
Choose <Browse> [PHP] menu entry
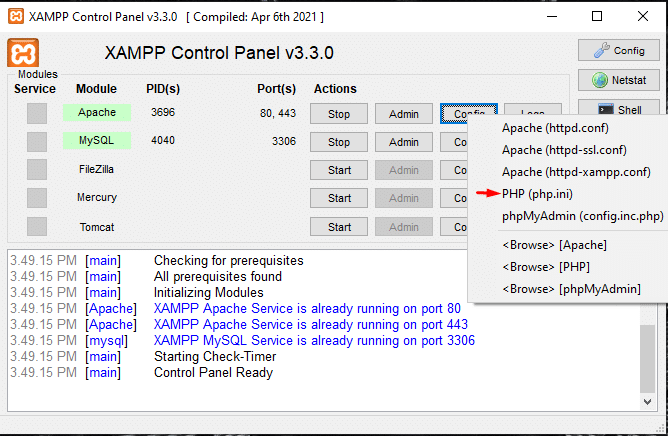tap(546, 267)
